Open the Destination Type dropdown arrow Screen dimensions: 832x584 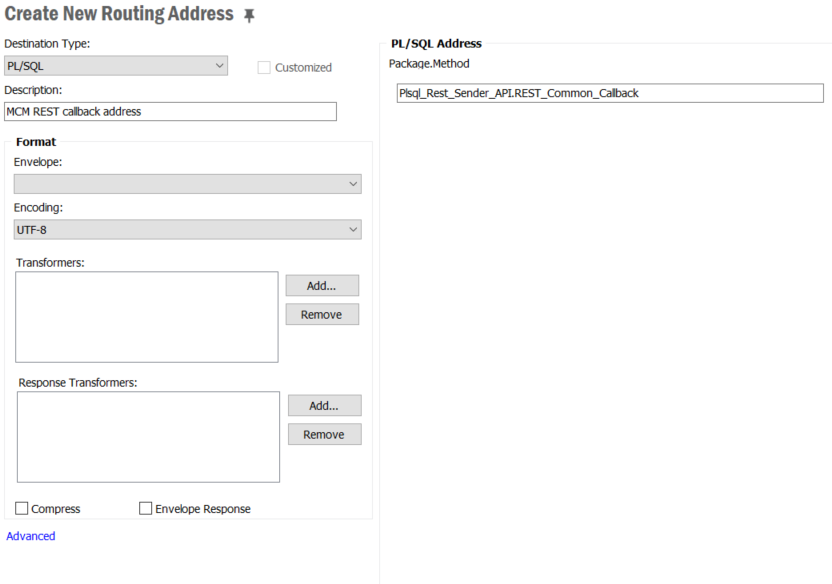click(x=219, y=66)
